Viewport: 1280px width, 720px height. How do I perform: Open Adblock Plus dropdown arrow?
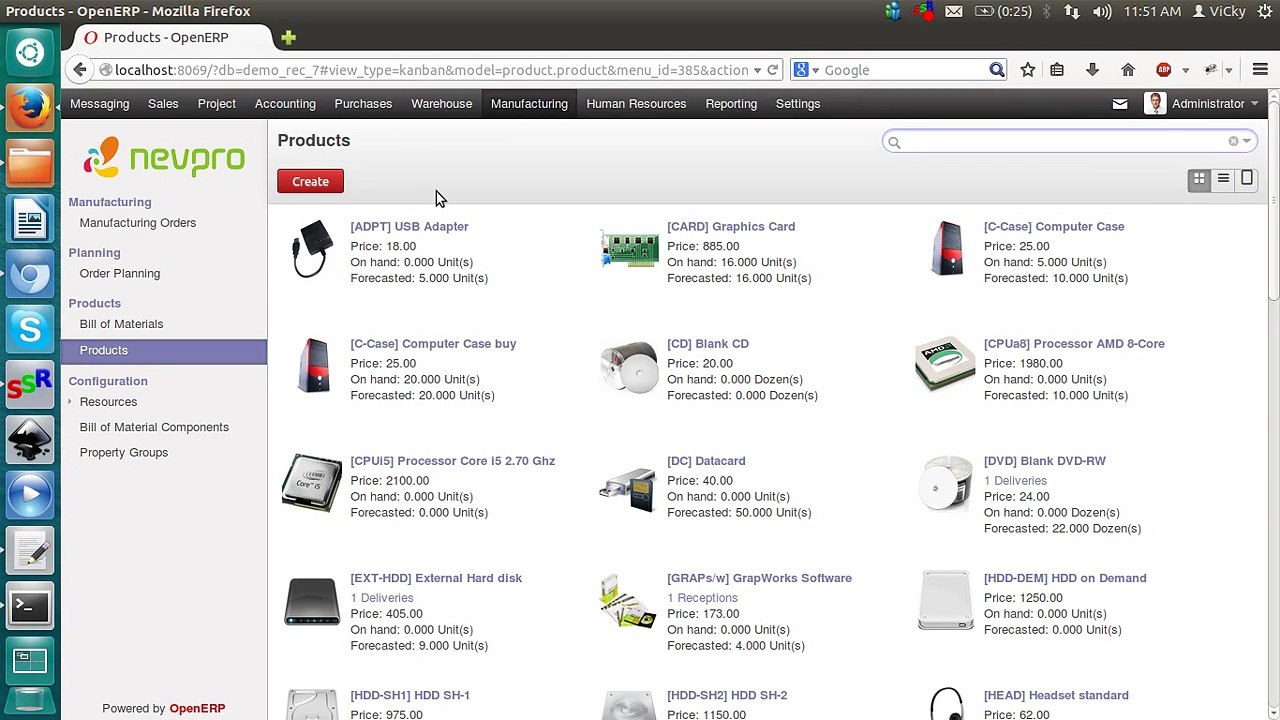point(1185,70)
